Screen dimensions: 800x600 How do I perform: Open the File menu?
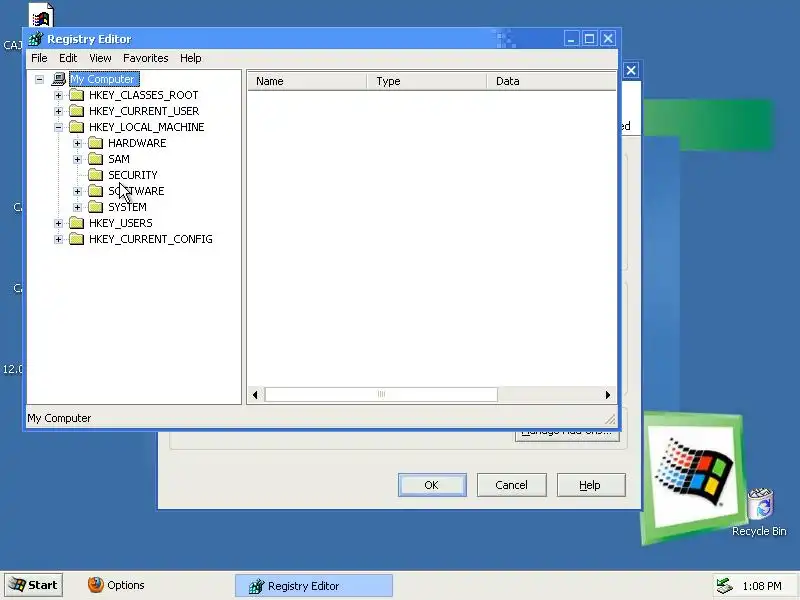click(39, 58)
